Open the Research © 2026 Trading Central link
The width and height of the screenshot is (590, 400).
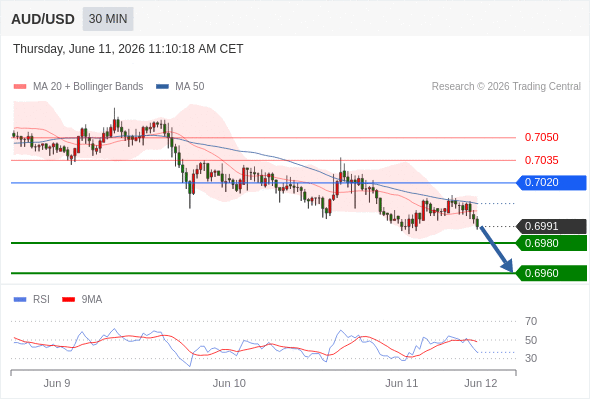pos(506,87)
